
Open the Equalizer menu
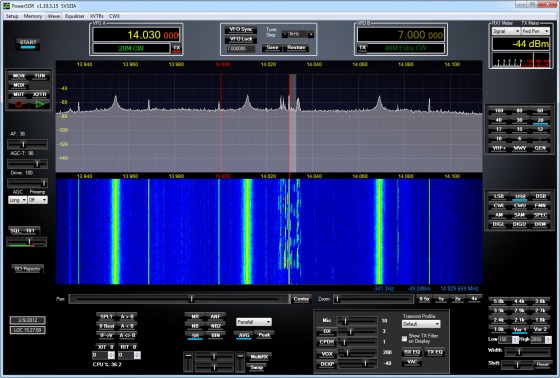click(75, 16)
